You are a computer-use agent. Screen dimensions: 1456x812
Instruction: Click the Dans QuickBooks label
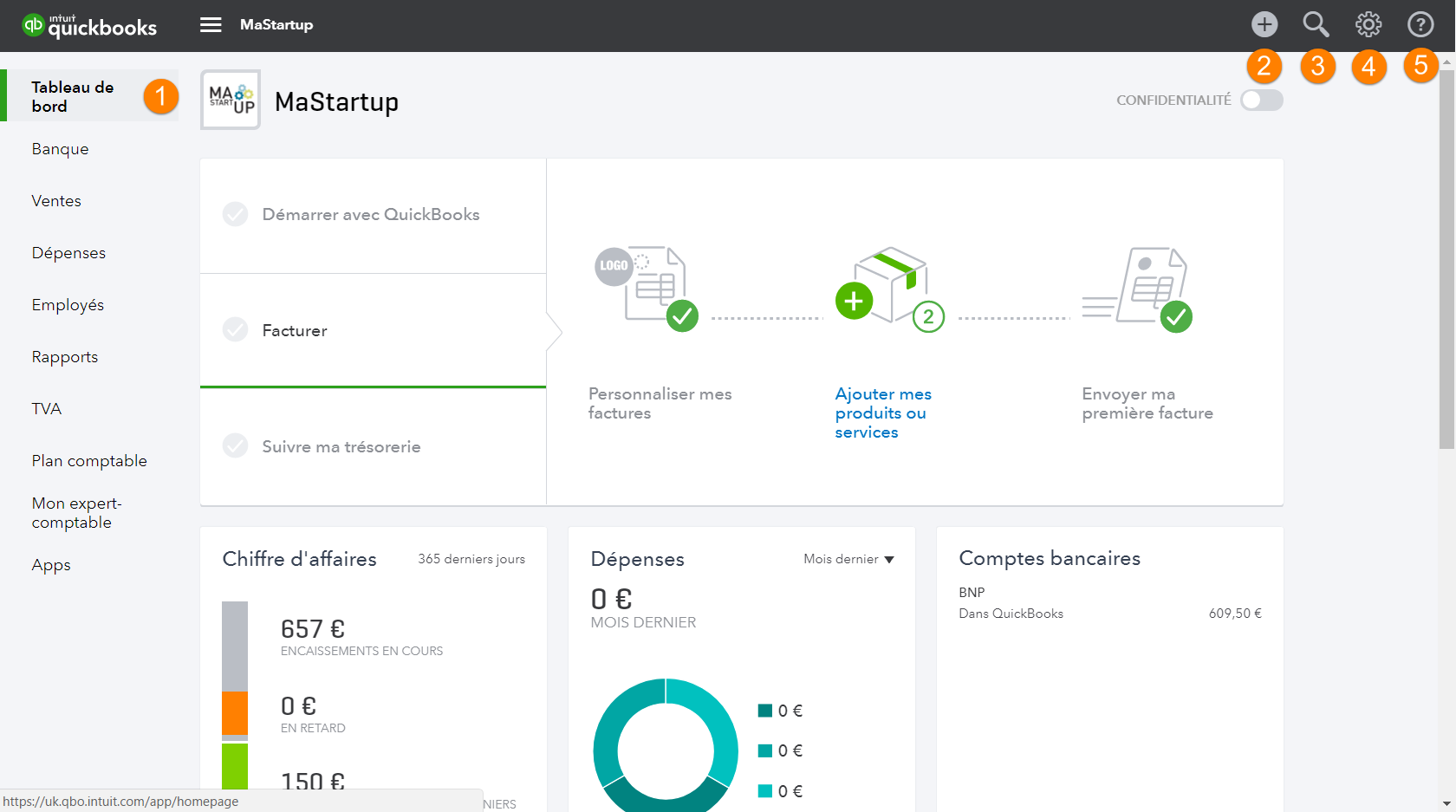click(x=1011, y=614)
